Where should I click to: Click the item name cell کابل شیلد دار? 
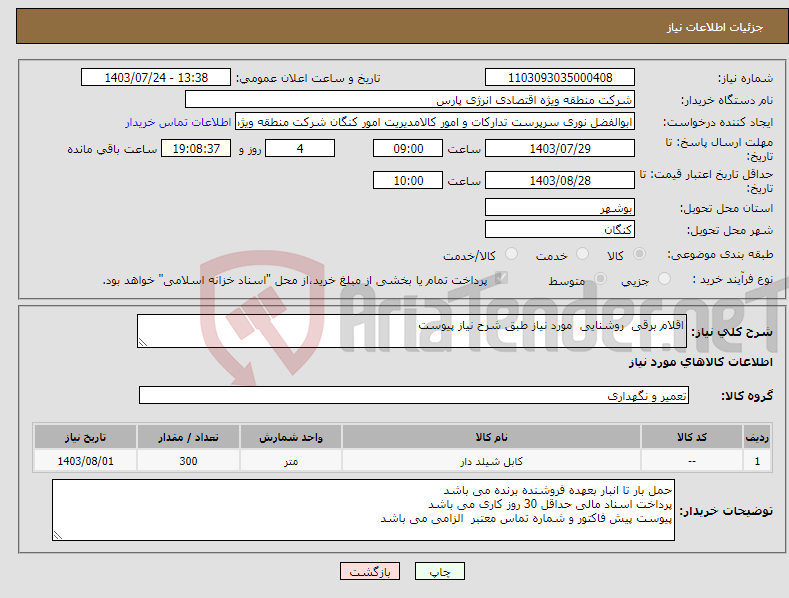point(491,461)
